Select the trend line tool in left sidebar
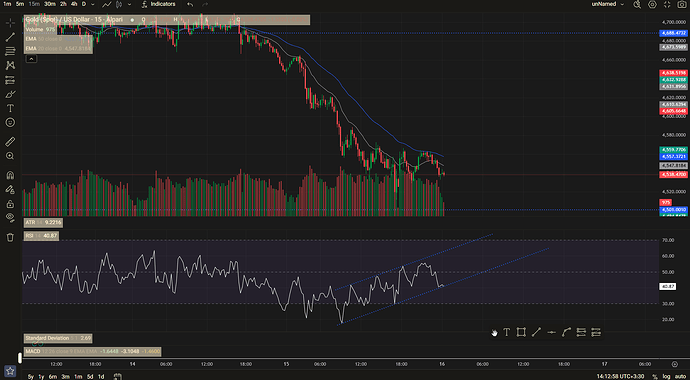Viewport: 690px width, 380px height. coord(10,37)
